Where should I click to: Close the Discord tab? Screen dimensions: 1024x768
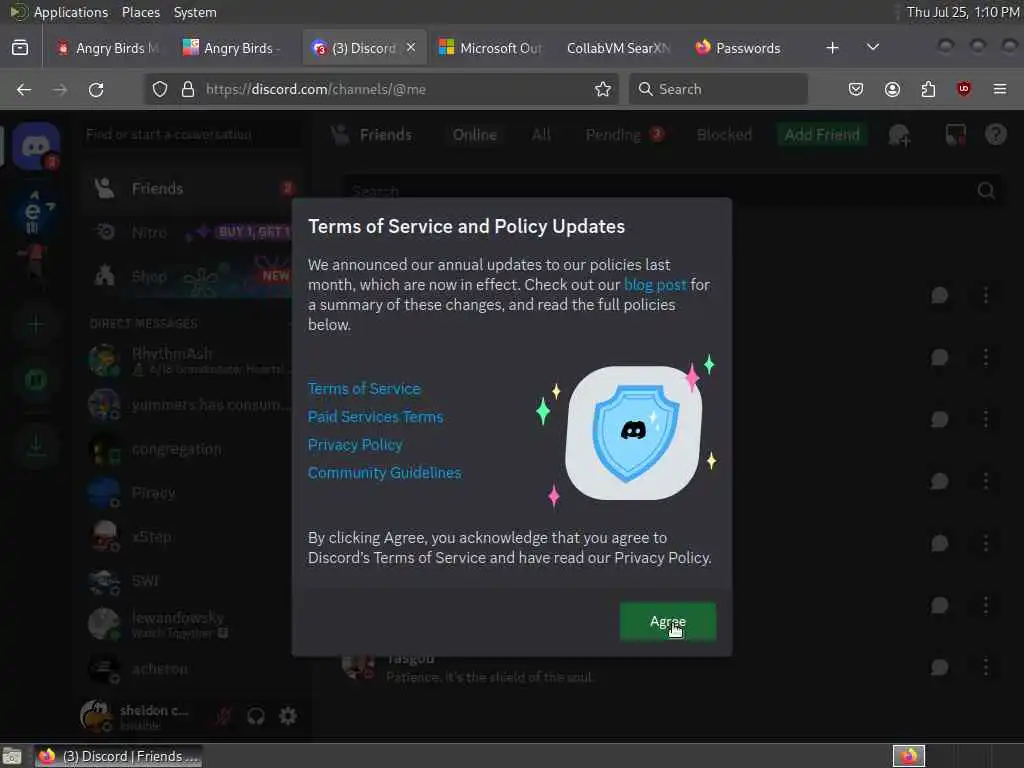coord(411,48)
